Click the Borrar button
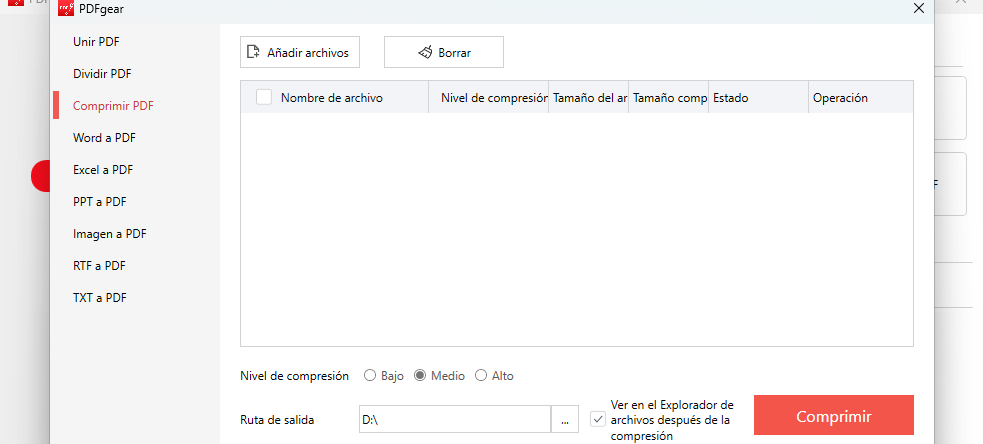Image resolution: width=983 pixels, height=444 pixels. (x=444, y=52)
